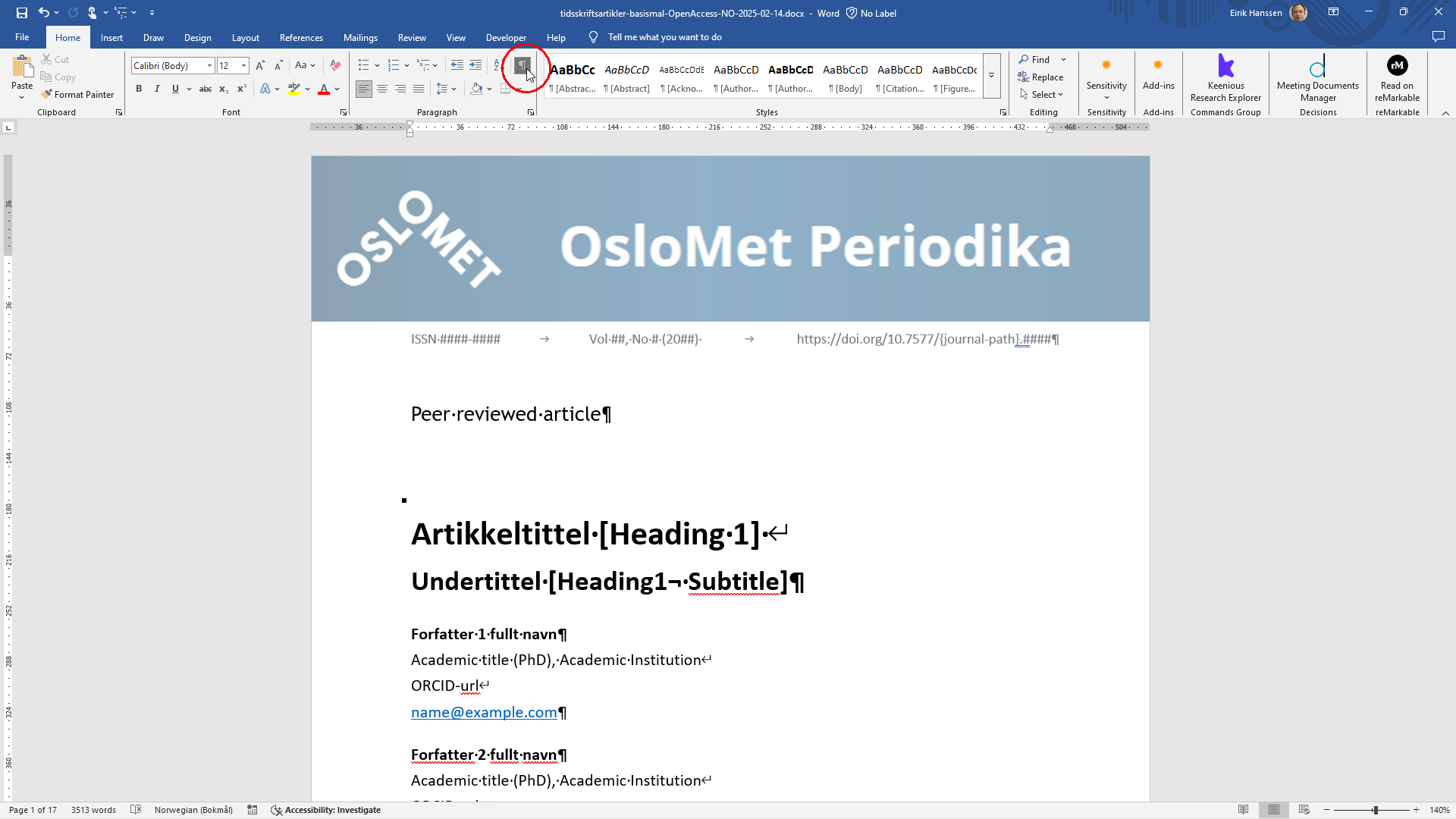The image size is (1456, 819).
Task: Open the Select menu in Editing group
Action: [1043, 94]
